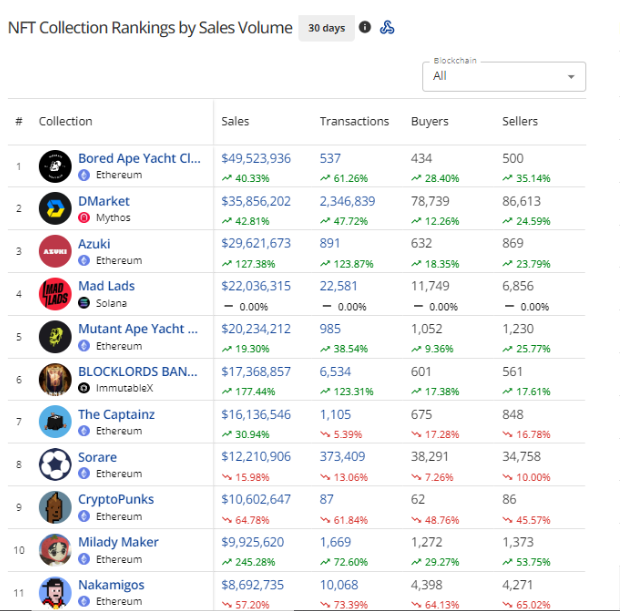Screen dimensions: 620x611
Task: Click the Buyers column header
Action: (x=430, y=121)
